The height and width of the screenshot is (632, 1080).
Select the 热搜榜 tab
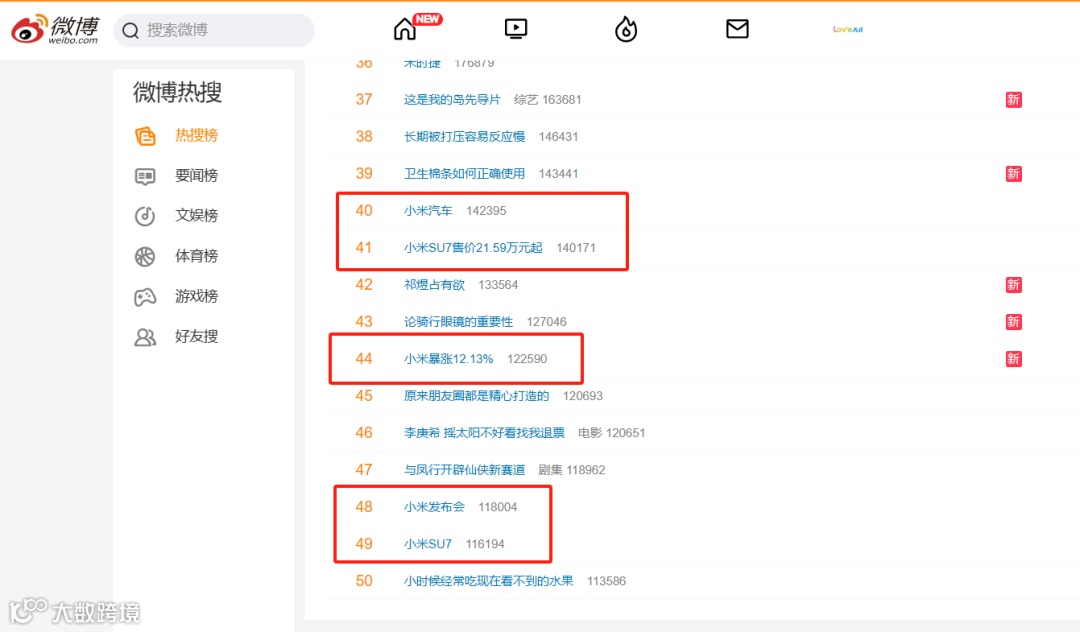196,136
